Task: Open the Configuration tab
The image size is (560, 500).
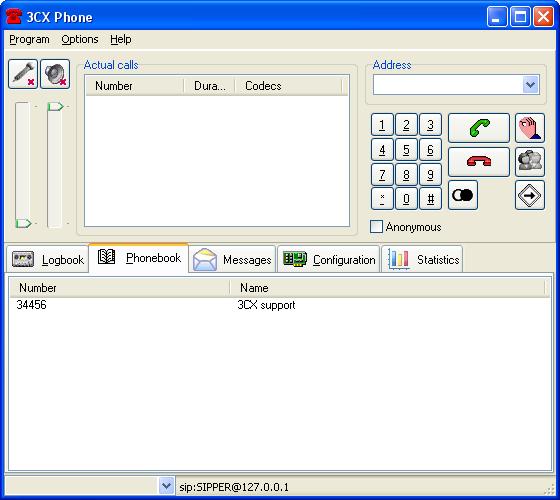Action: tap(329, 259)
